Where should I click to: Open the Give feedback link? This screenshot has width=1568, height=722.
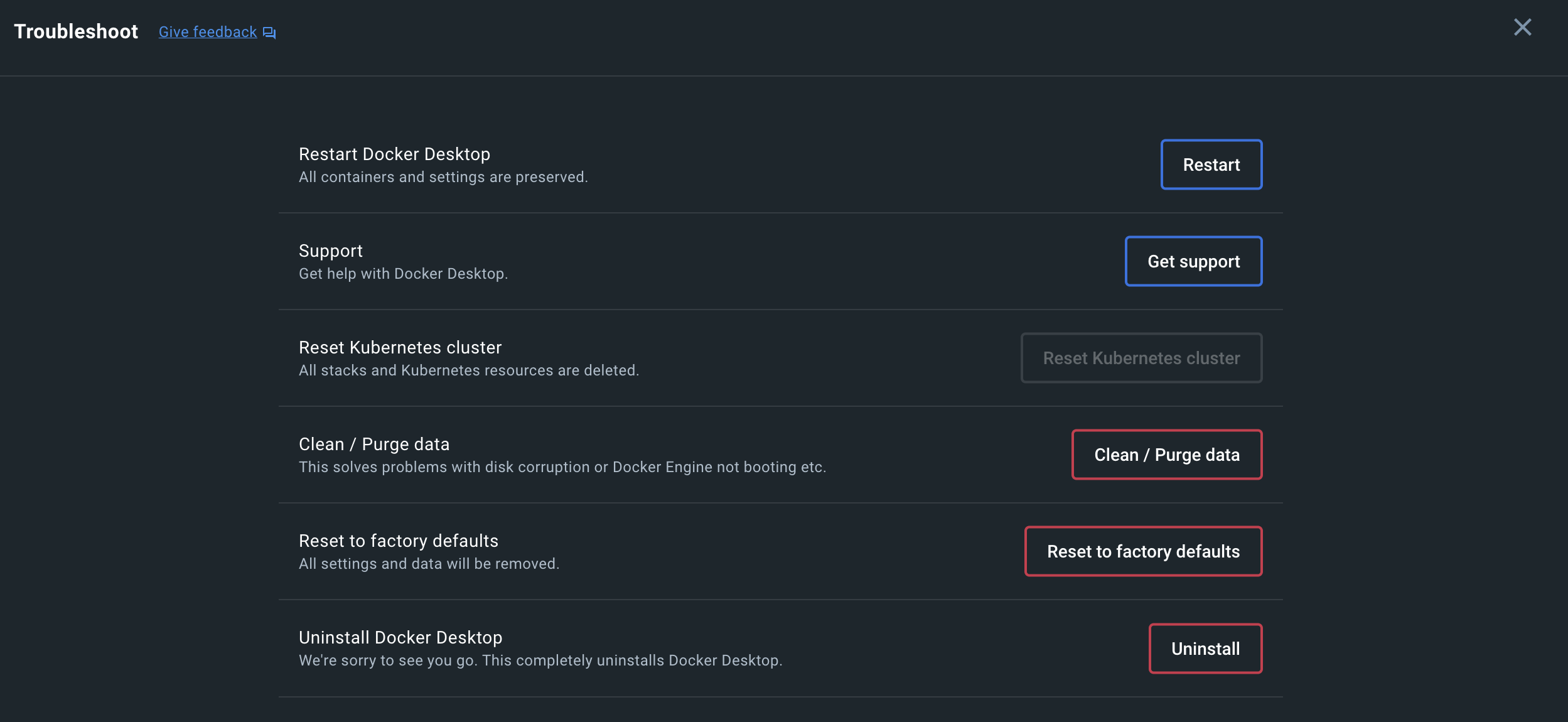point(208,32)
